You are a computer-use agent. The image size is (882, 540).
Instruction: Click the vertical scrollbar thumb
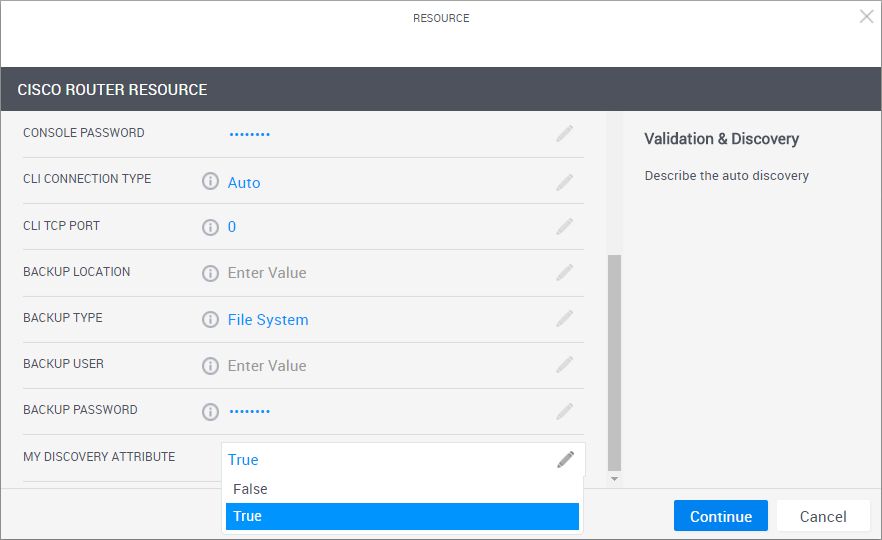coord(615,363)
